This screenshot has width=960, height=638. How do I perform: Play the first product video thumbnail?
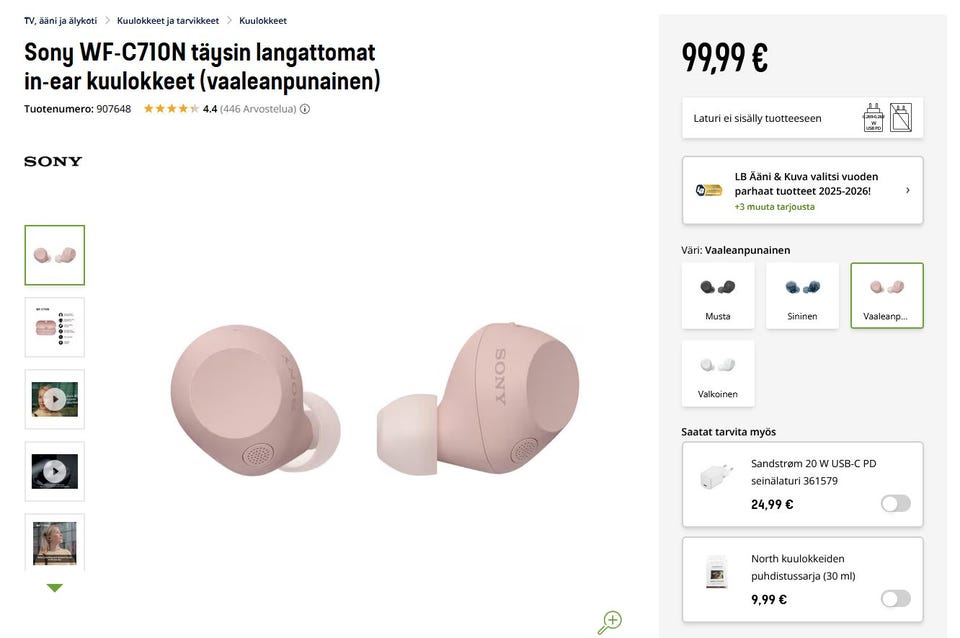pos(54,399)
